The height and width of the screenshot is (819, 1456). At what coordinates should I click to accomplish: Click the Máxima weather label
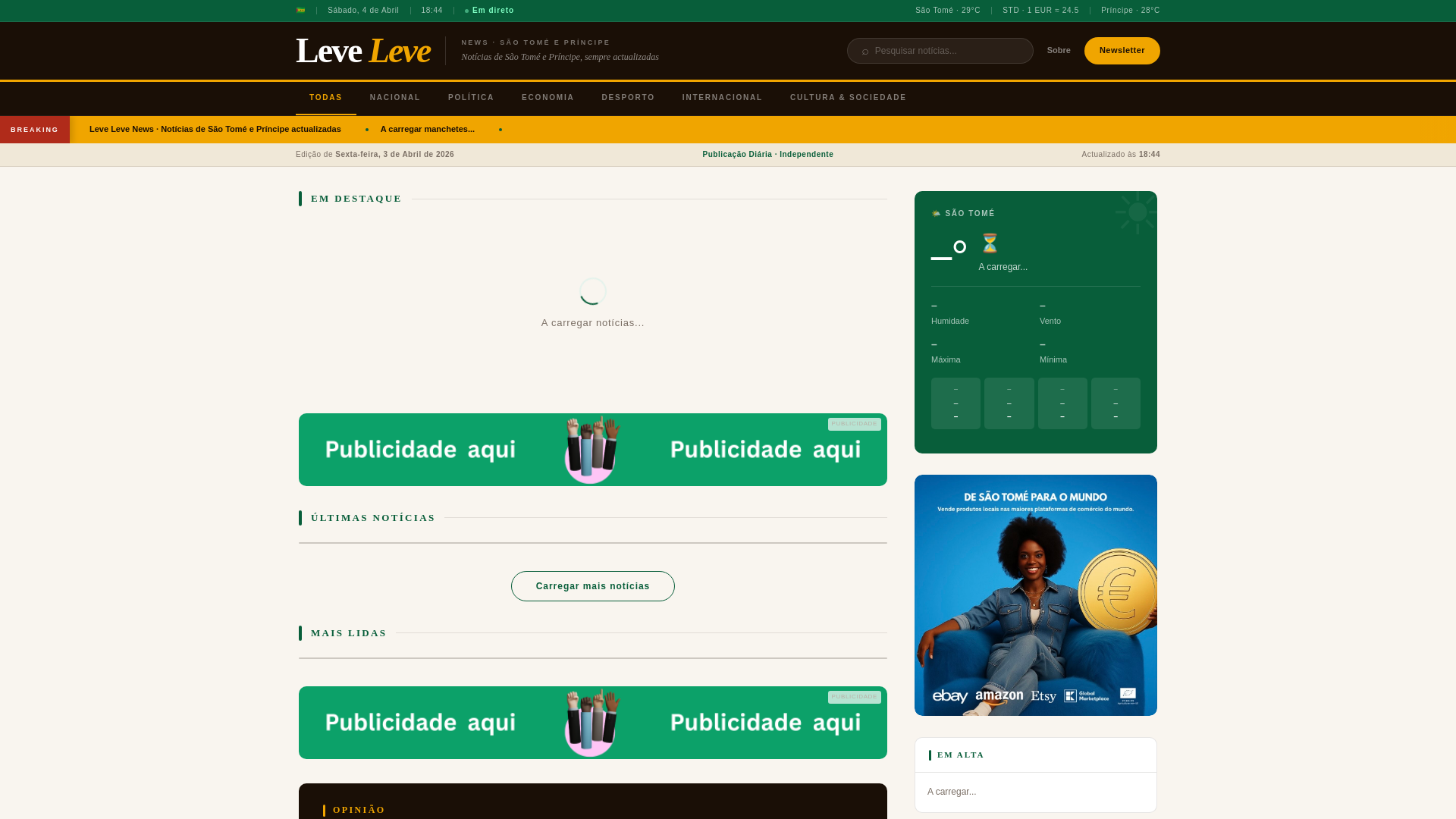[x=946, y=360]
